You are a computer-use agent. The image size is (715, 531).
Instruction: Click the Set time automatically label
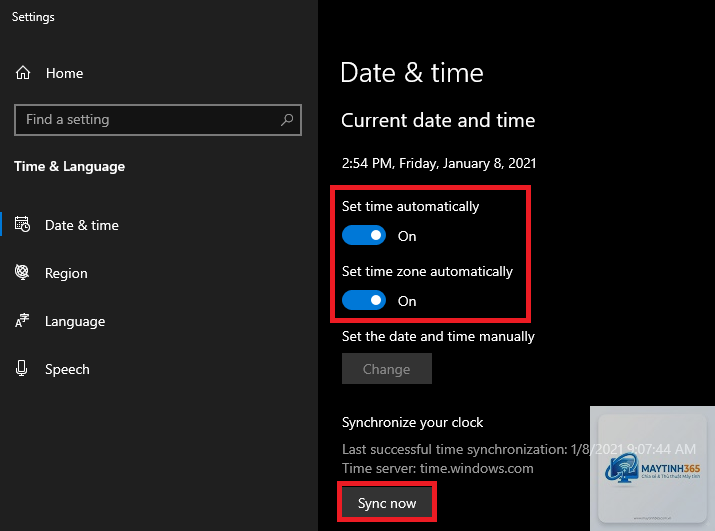pos(410,206)
